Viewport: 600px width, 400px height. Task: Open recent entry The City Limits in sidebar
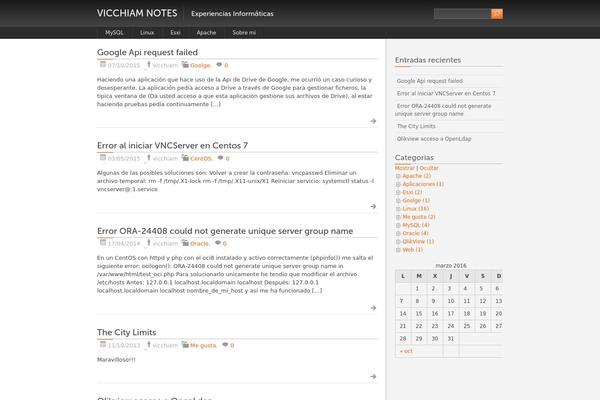416,126
